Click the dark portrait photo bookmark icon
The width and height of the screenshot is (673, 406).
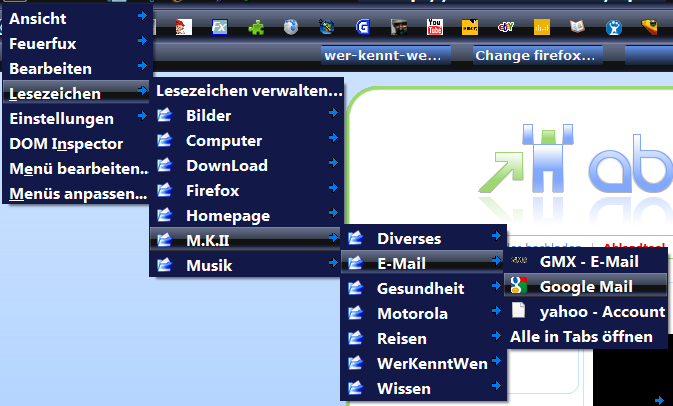coord(399,27)
